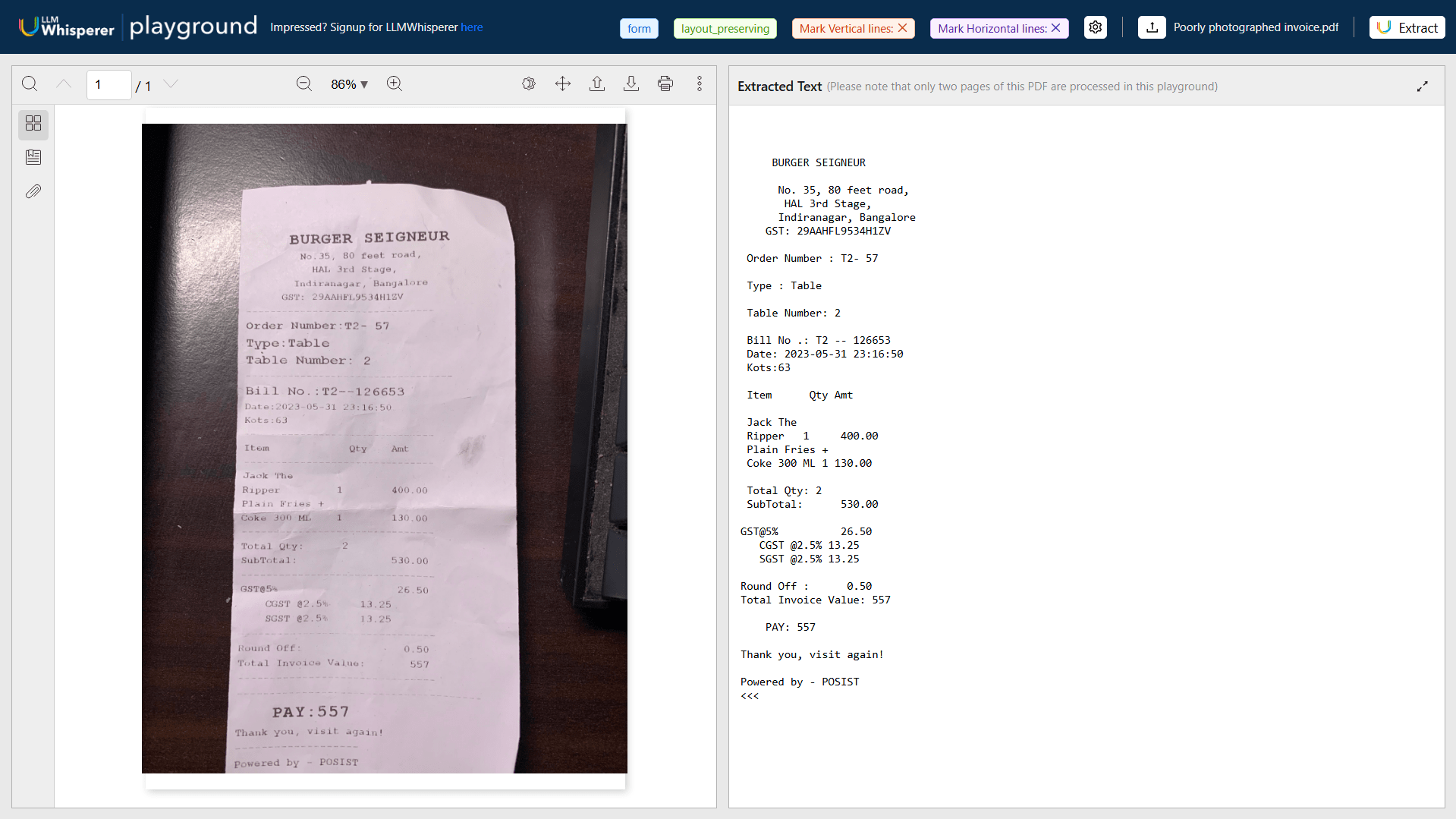Open LLMWhisperer settings gear

pyautogui.click(x=1094, y=27)
